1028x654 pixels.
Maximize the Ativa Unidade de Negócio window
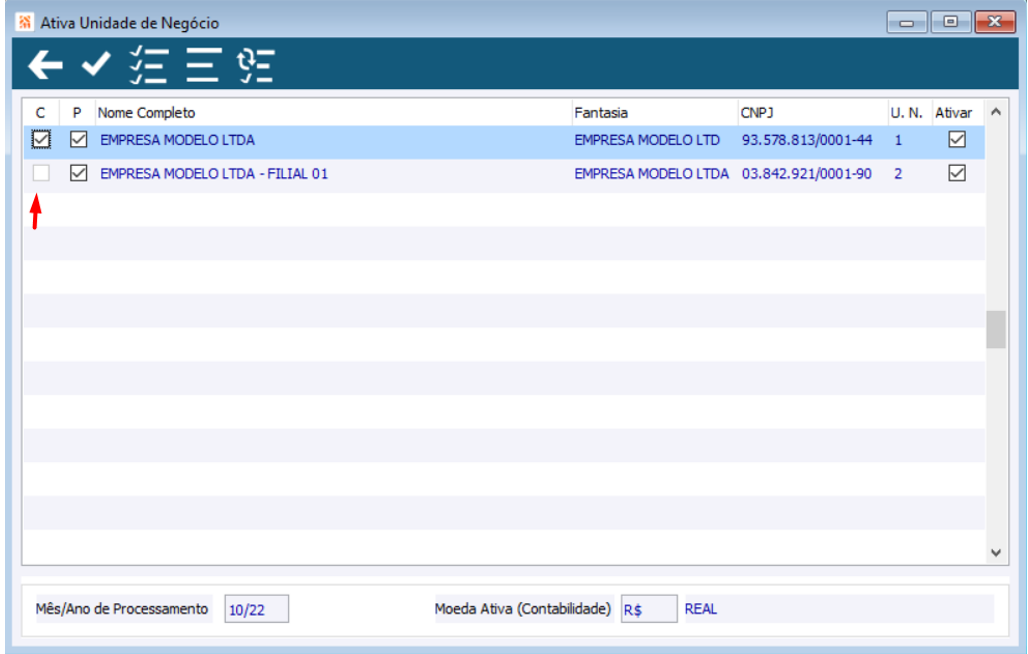pyautogui.click(x=951, y=22)
